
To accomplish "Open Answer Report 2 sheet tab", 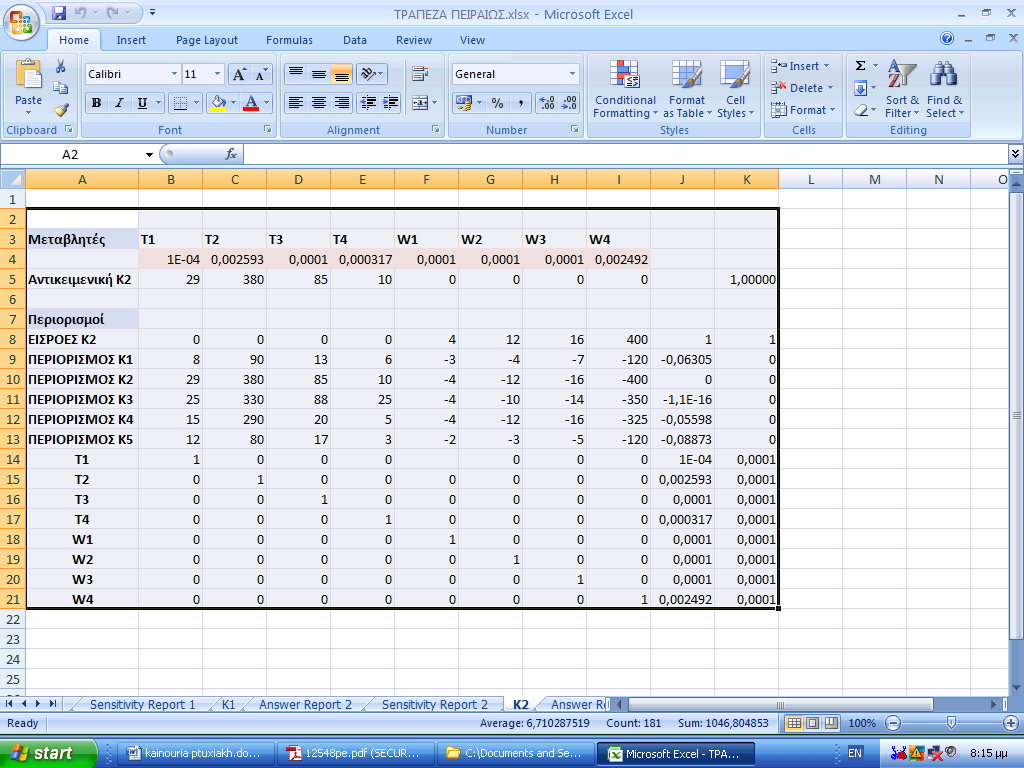I will 305,705.
